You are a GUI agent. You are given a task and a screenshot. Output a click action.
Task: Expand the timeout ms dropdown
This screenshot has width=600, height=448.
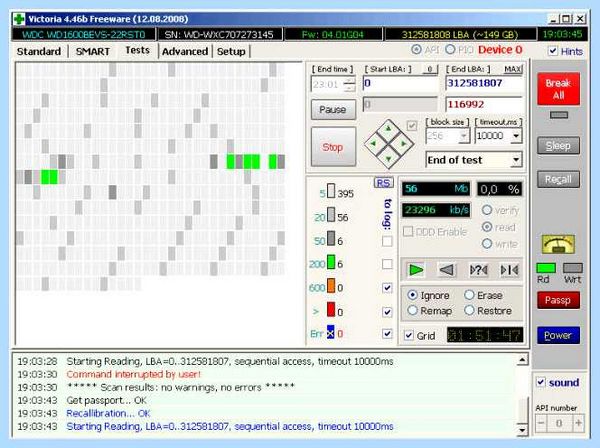pyautogui.click(x=498, y=136)
